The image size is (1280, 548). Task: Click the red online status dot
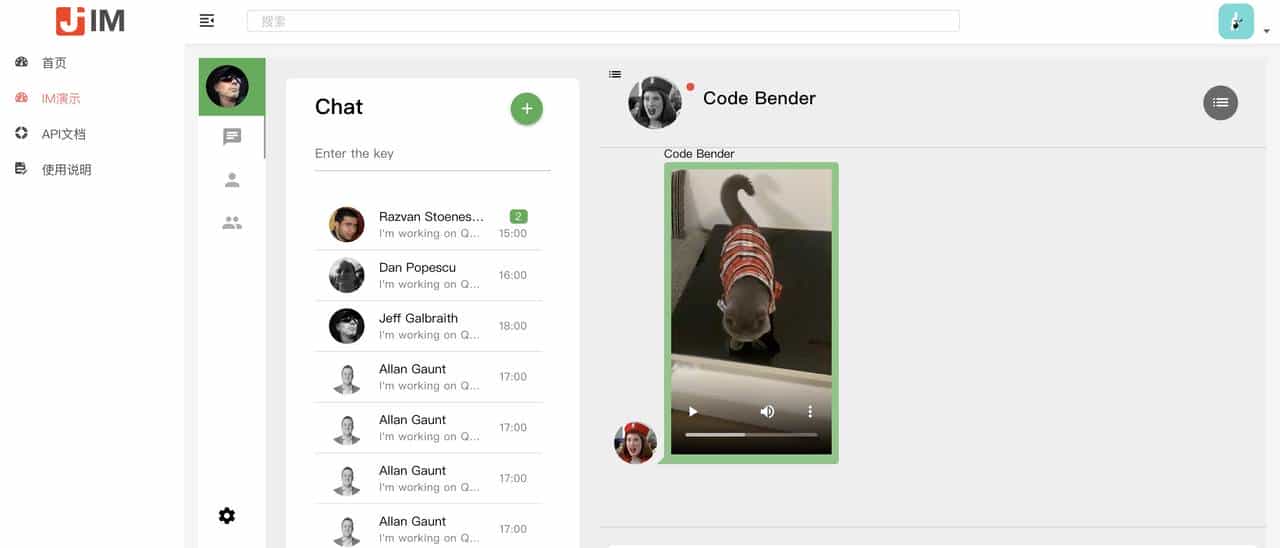690,86
